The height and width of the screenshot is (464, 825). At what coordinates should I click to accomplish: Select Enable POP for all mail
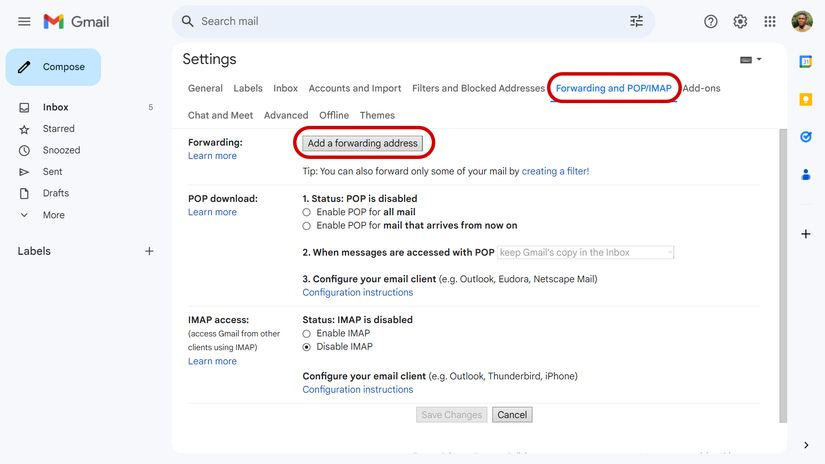point(307,212)
